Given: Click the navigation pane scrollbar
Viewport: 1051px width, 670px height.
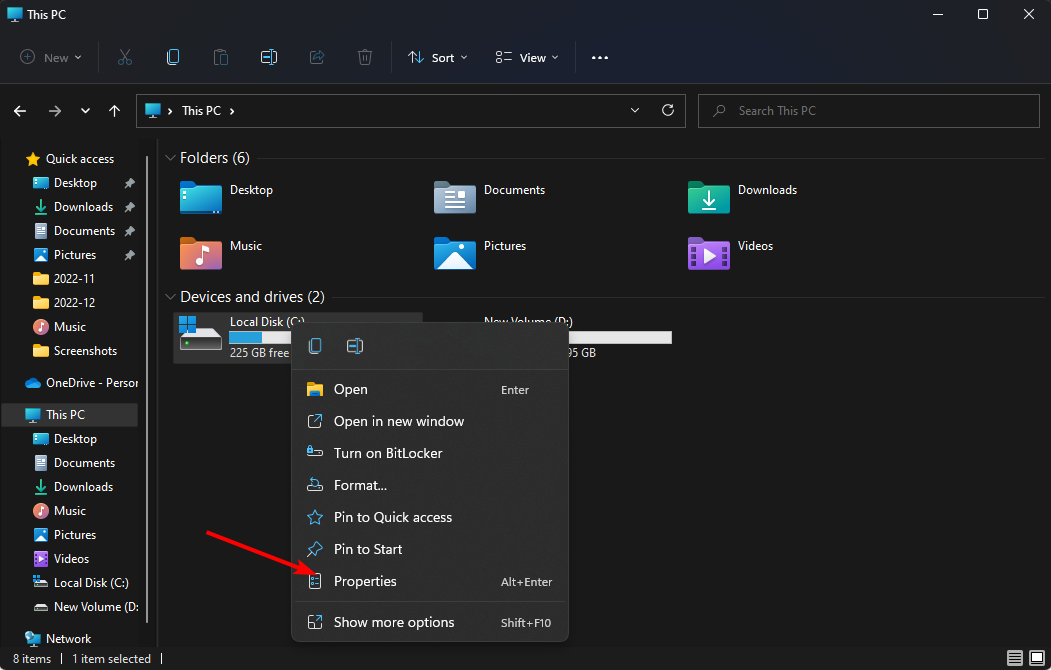Looking at the screenshot, I should coord(147,389).
